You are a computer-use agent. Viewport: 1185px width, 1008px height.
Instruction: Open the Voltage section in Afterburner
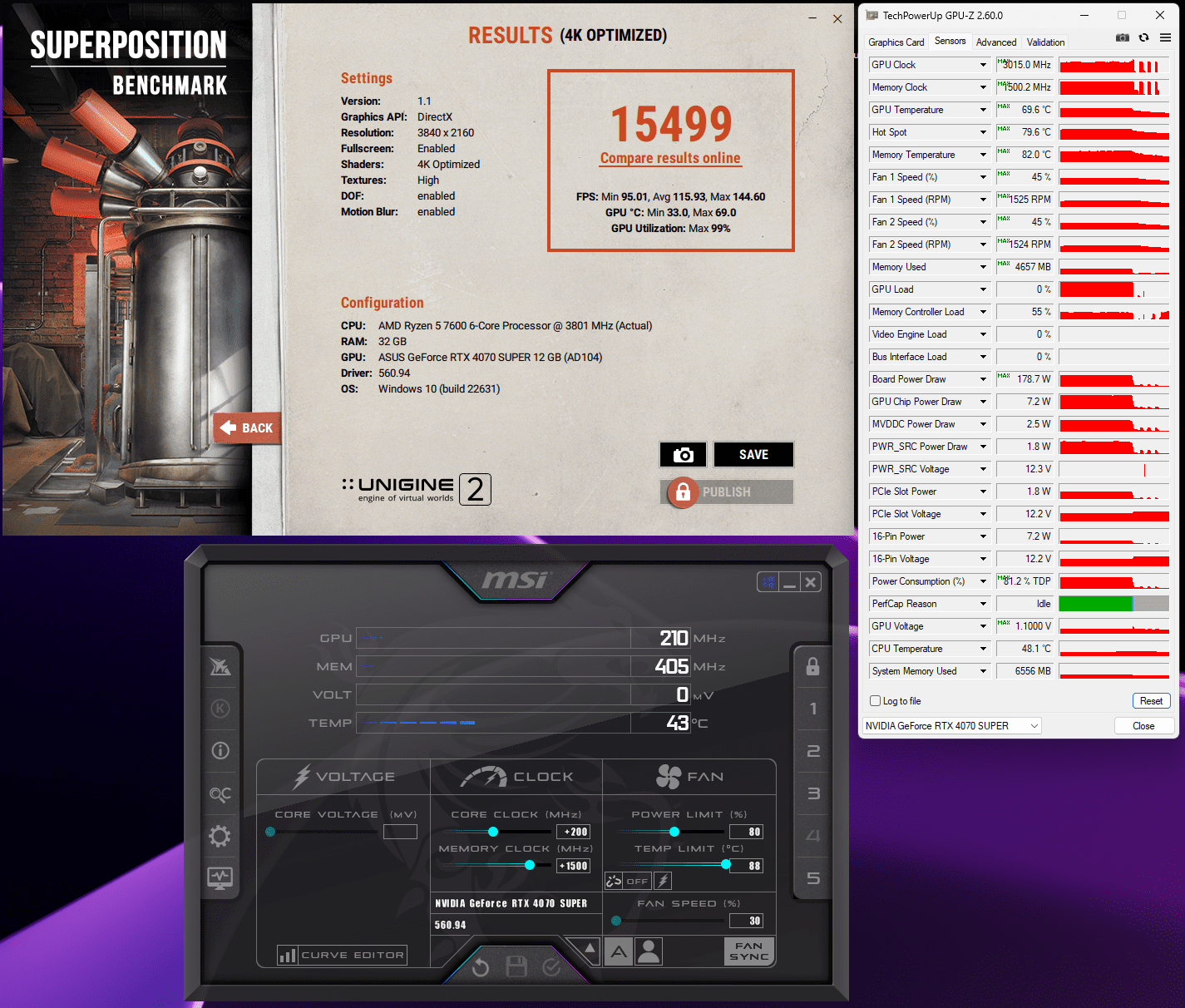click(x=343, y=777)
